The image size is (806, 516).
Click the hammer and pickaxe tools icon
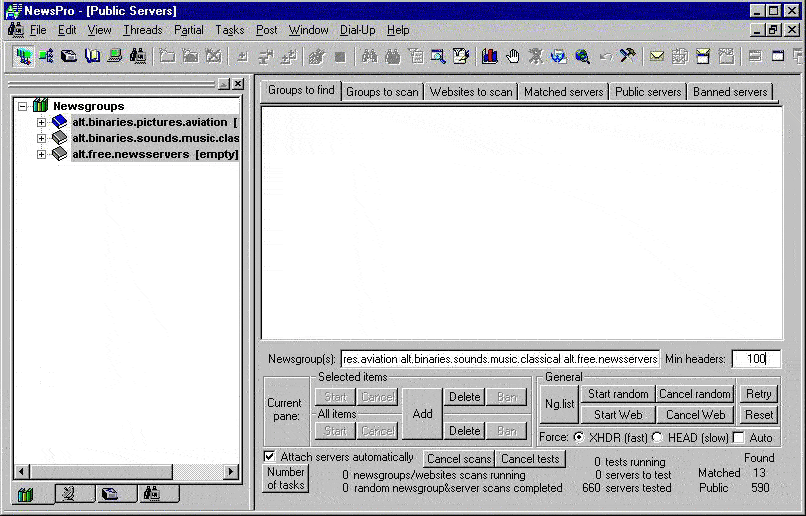click(628, 56)
